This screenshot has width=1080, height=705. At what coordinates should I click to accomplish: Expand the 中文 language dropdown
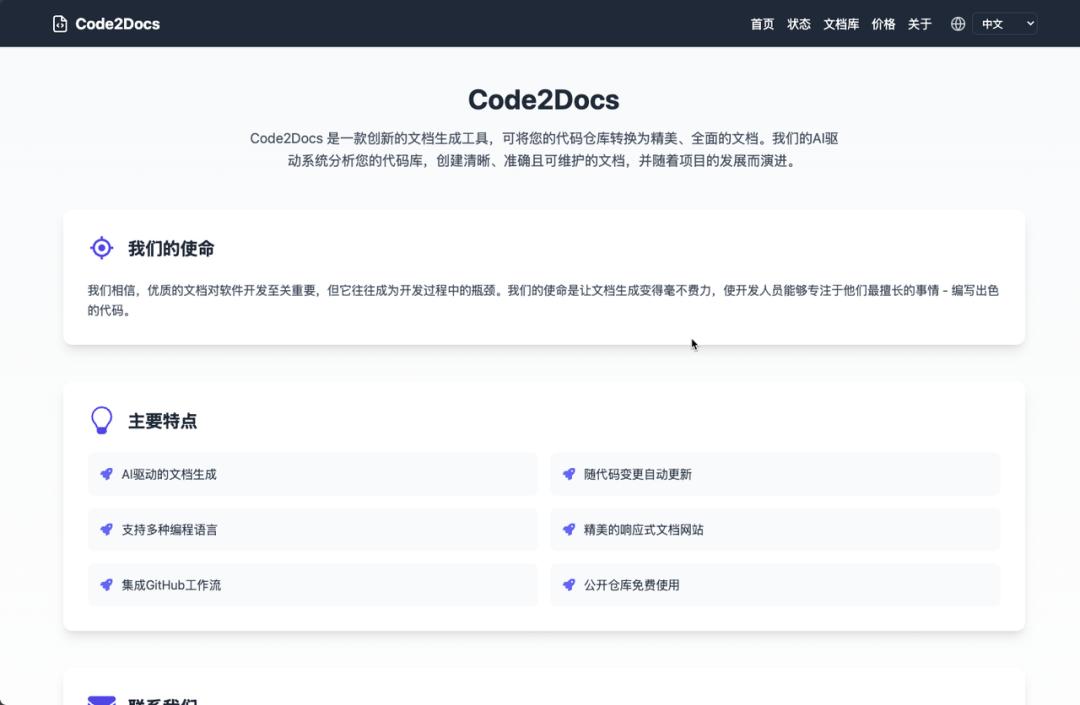(x=1005, y=24)
